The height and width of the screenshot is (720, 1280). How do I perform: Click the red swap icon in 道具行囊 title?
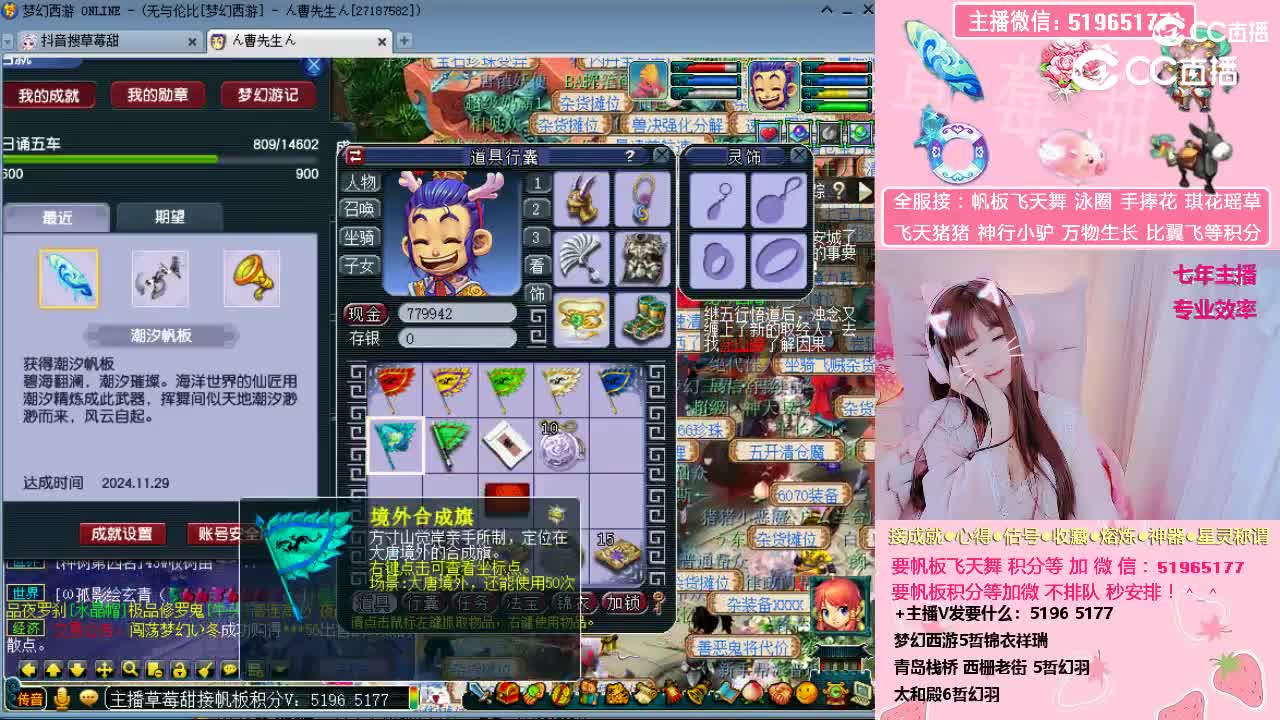tap(355, 156)
